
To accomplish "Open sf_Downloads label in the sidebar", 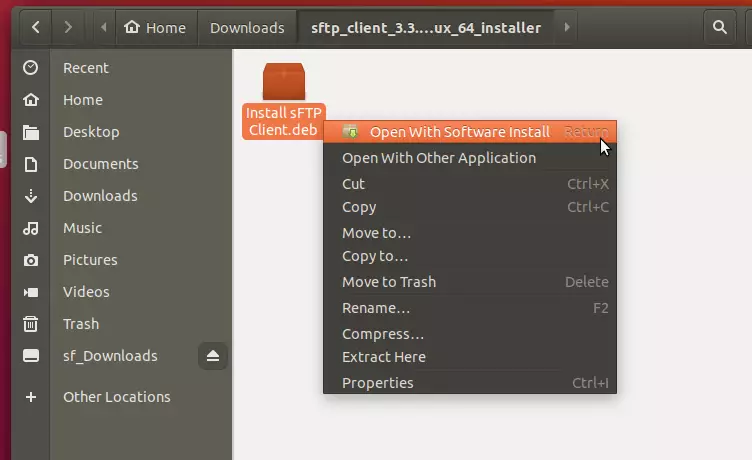I will tap(110, 356).
